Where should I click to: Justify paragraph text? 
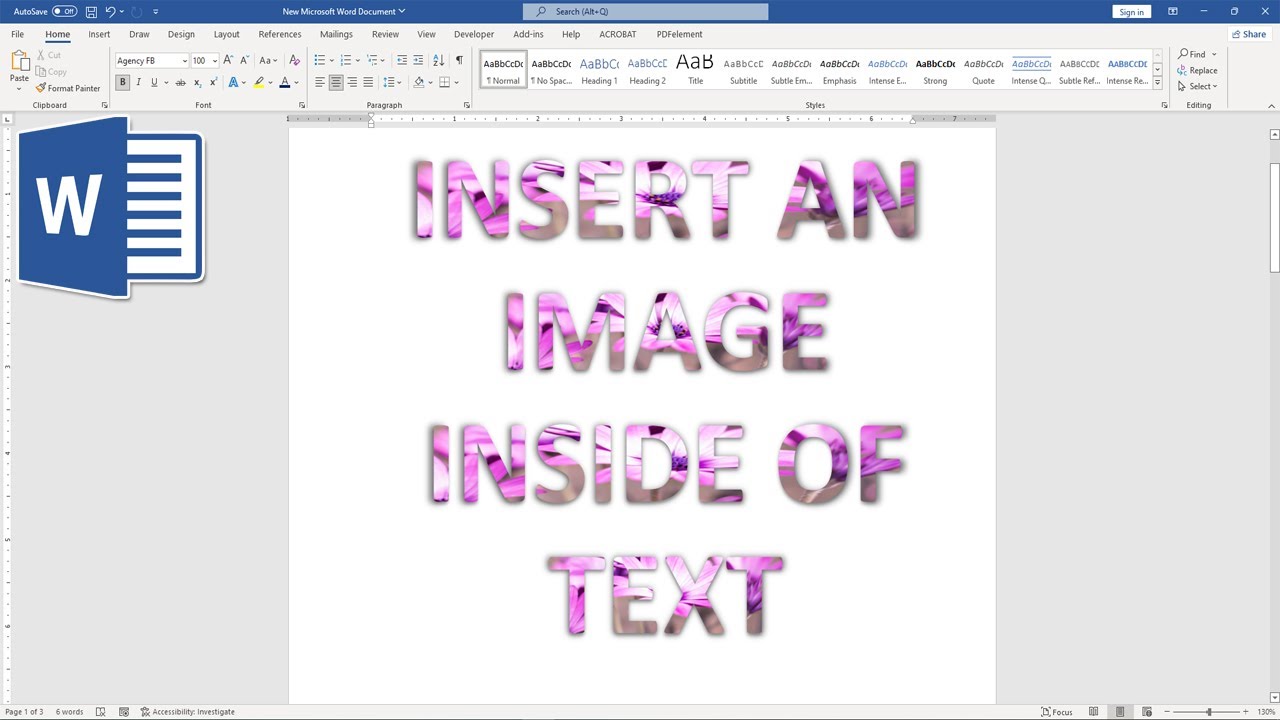[x=368, y=82]
